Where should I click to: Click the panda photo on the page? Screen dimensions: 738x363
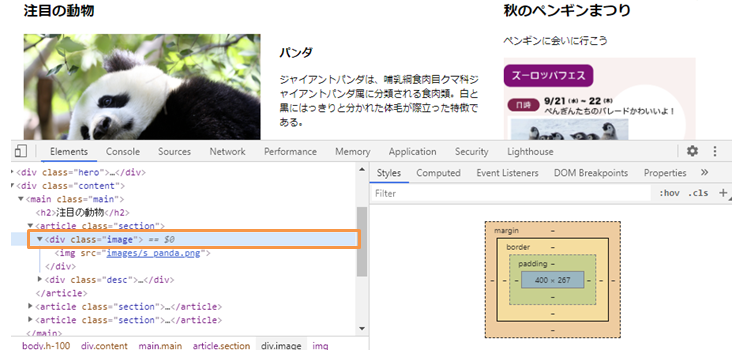click(142, 87)
